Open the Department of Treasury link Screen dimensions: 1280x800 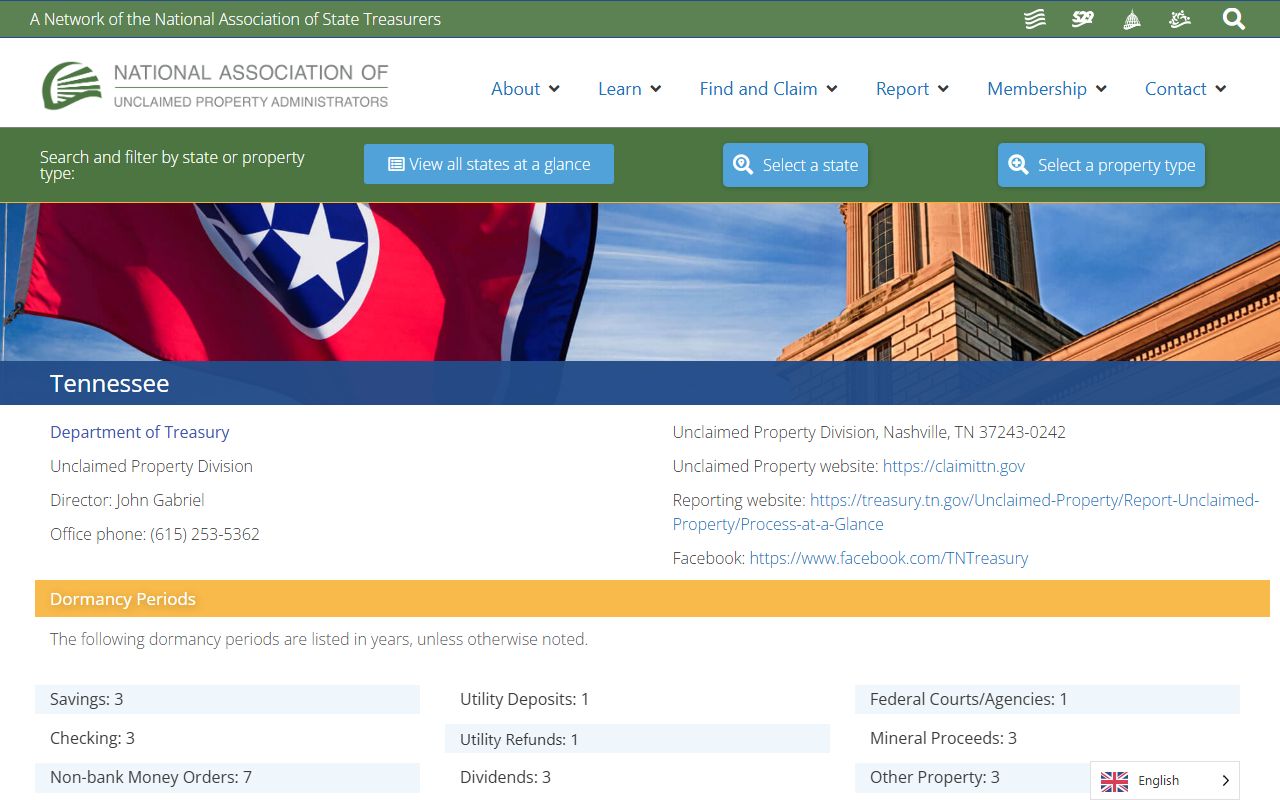point(140,432)
